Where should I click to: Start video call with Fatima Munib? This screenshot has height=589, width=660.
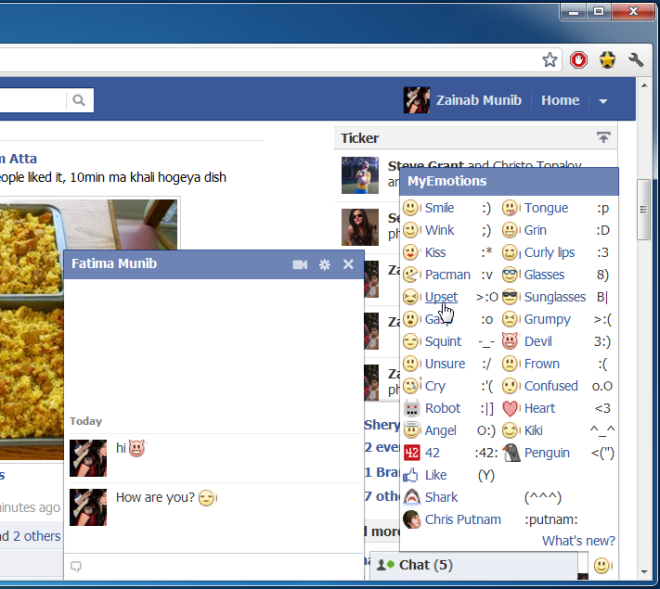[300, 264]
